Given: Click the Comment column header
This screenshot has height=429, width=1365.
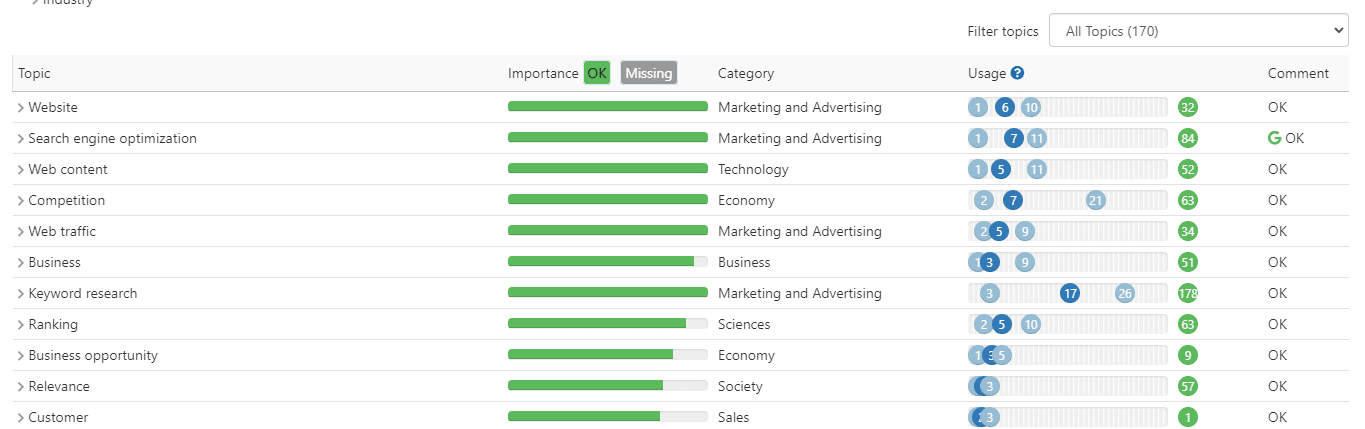Looking at the screenshot, I should click(1298, 73).
